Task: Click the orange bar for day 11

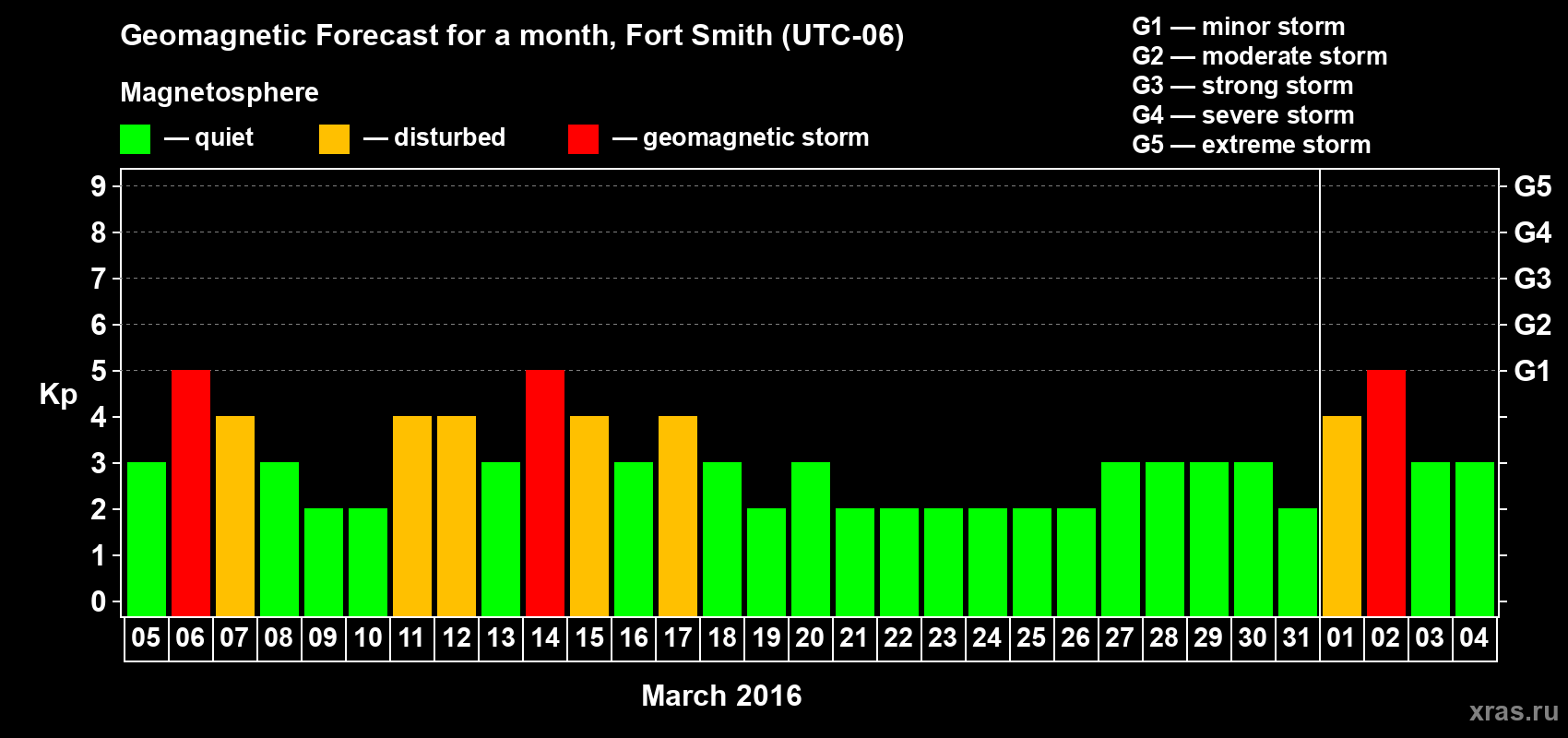Action: point(412,516)
